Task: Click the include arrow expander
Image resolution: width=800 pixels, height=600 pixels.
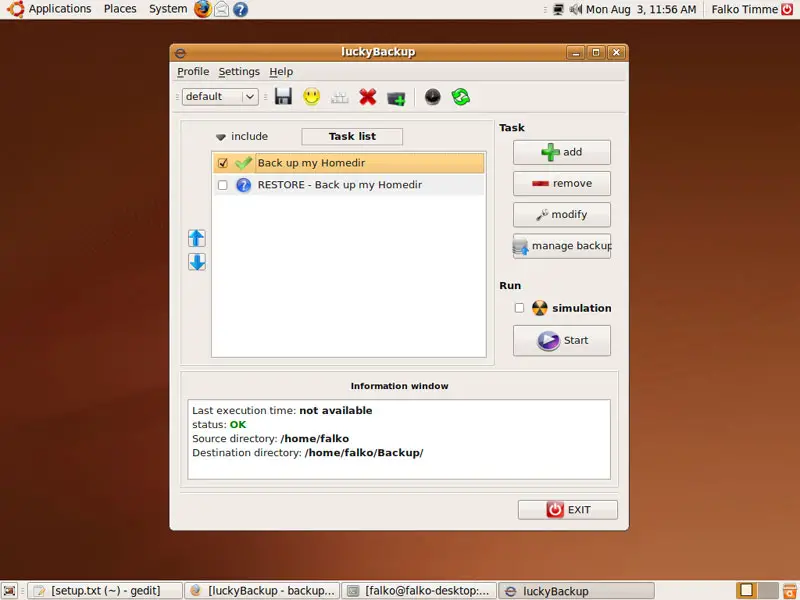Action: coord(220,137)
